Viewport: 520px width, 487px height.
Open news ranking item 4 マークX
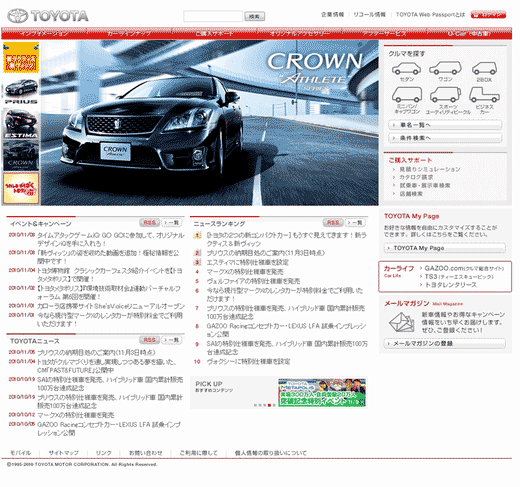[245, 272]
